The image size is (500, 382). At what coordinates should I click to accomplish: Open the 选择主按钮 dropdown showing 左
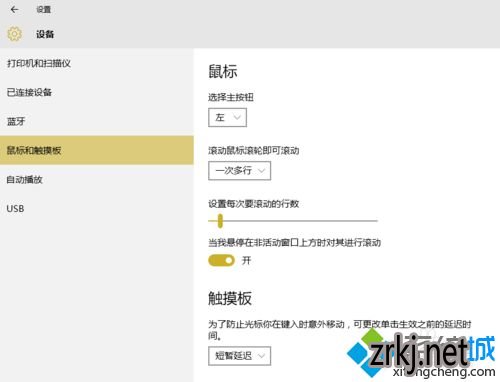coord(227,117)
